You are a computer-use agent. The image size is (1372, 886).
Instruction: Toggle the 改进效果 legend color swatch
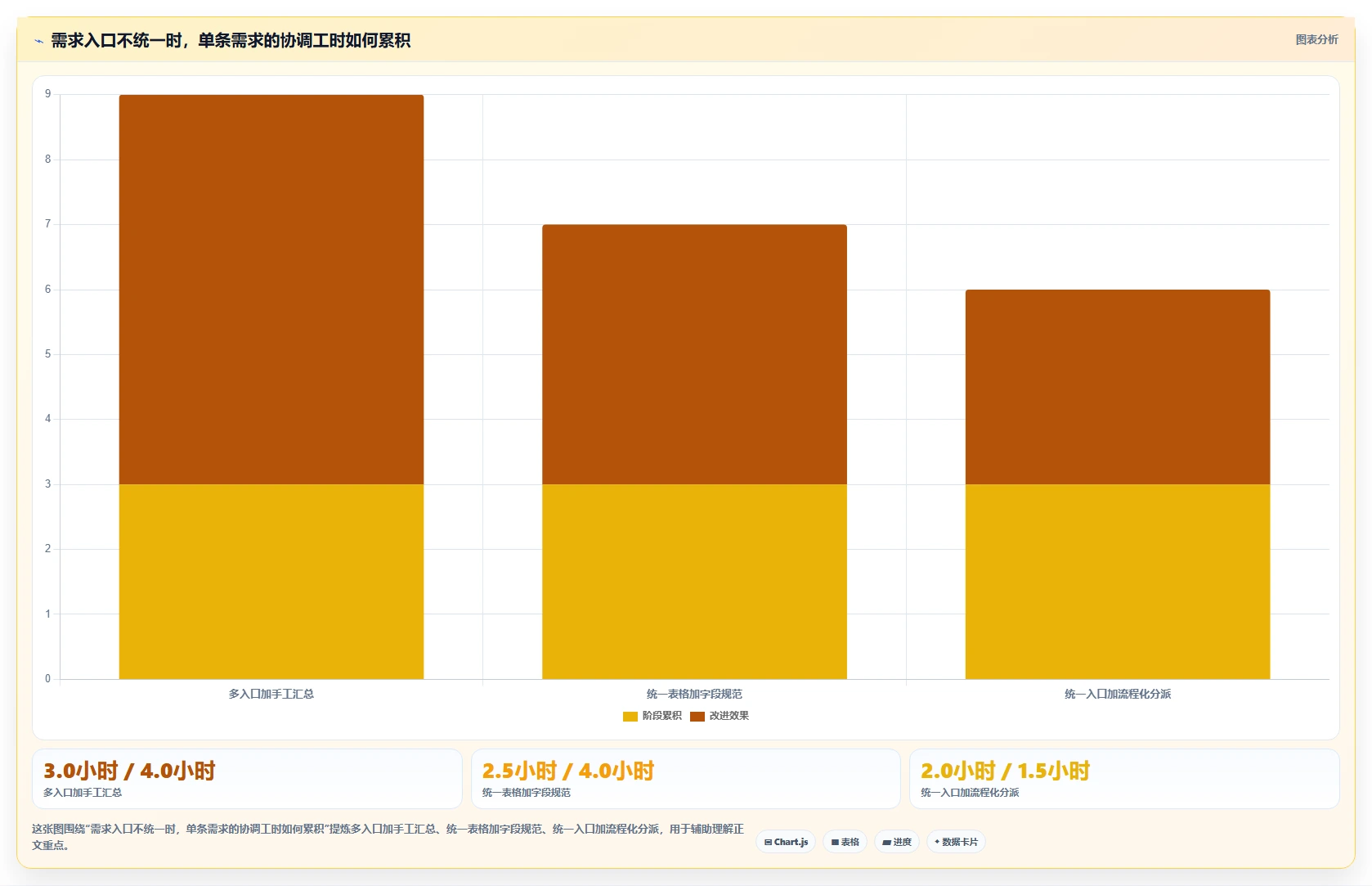[x=697, y=717]
